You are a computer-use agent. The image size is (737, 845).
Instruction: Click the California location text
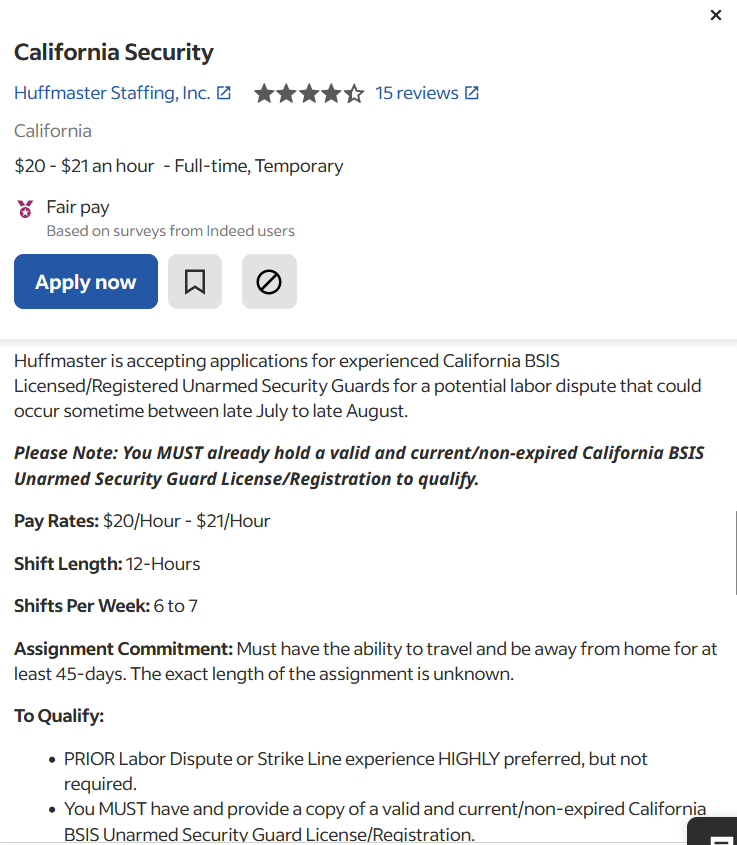point(53,131)
